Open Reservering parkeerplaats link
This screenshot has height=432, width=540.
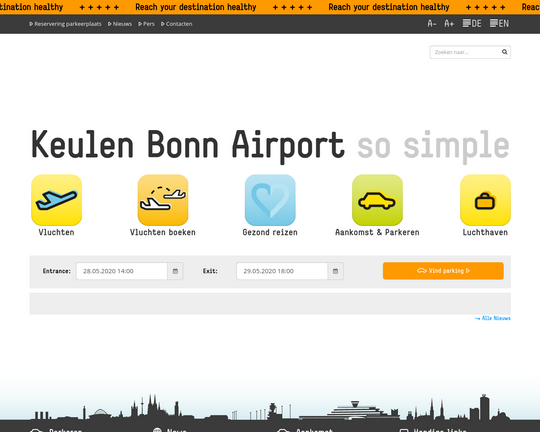(x=65, y=24)
